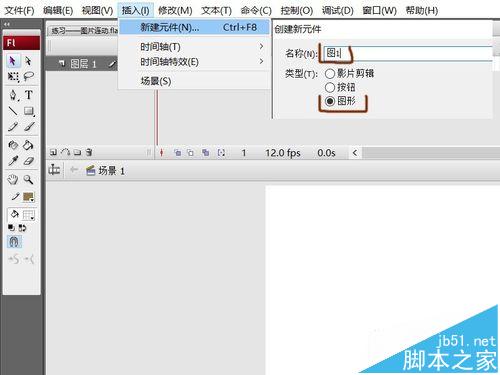Viewport: 500px width, 375px height.
Task: Select the Lasso tool
Action: pyautogui.click(x=29, y=77)
